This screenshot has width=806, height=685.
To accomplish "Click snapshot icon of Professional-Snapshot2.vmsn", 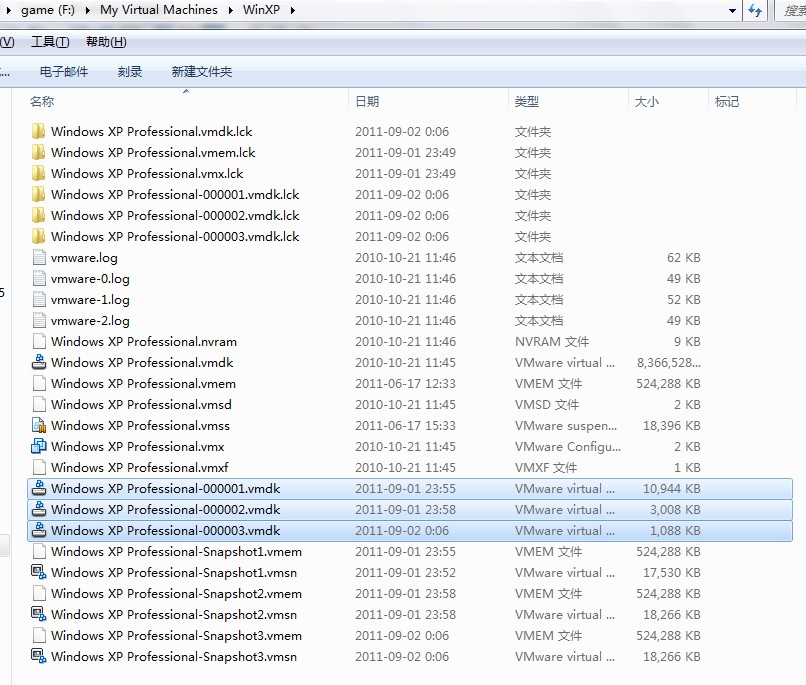I will click(x=39, y=615).
